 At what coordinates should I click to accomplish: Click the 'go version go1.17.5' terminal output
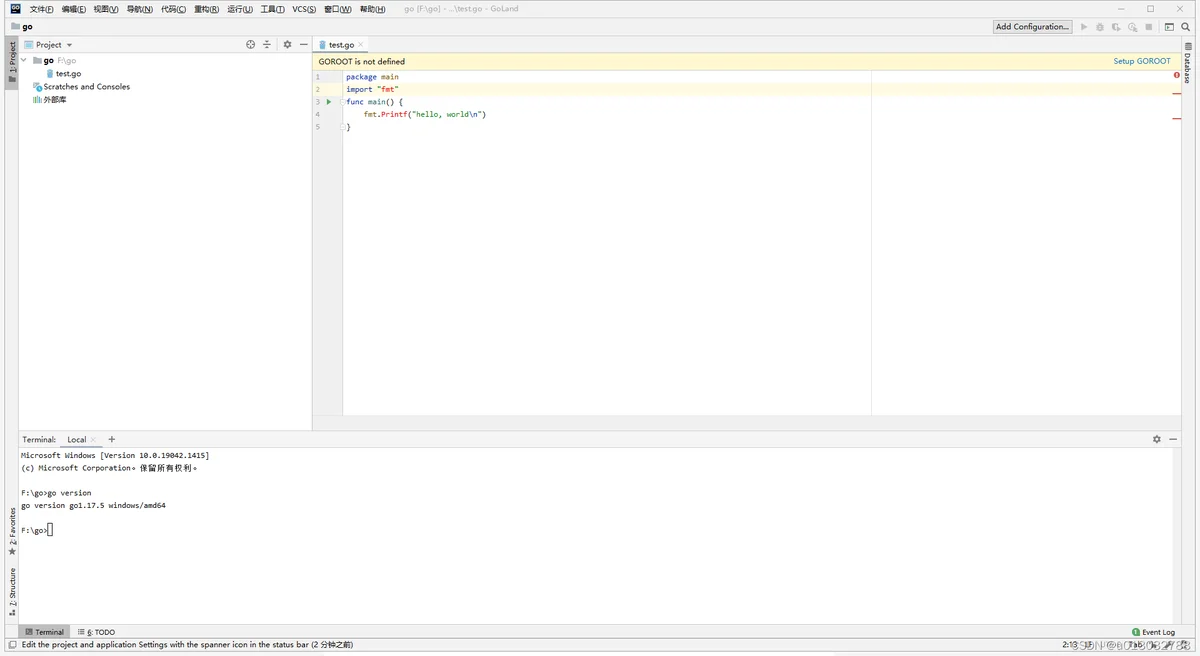coord(93,506)
